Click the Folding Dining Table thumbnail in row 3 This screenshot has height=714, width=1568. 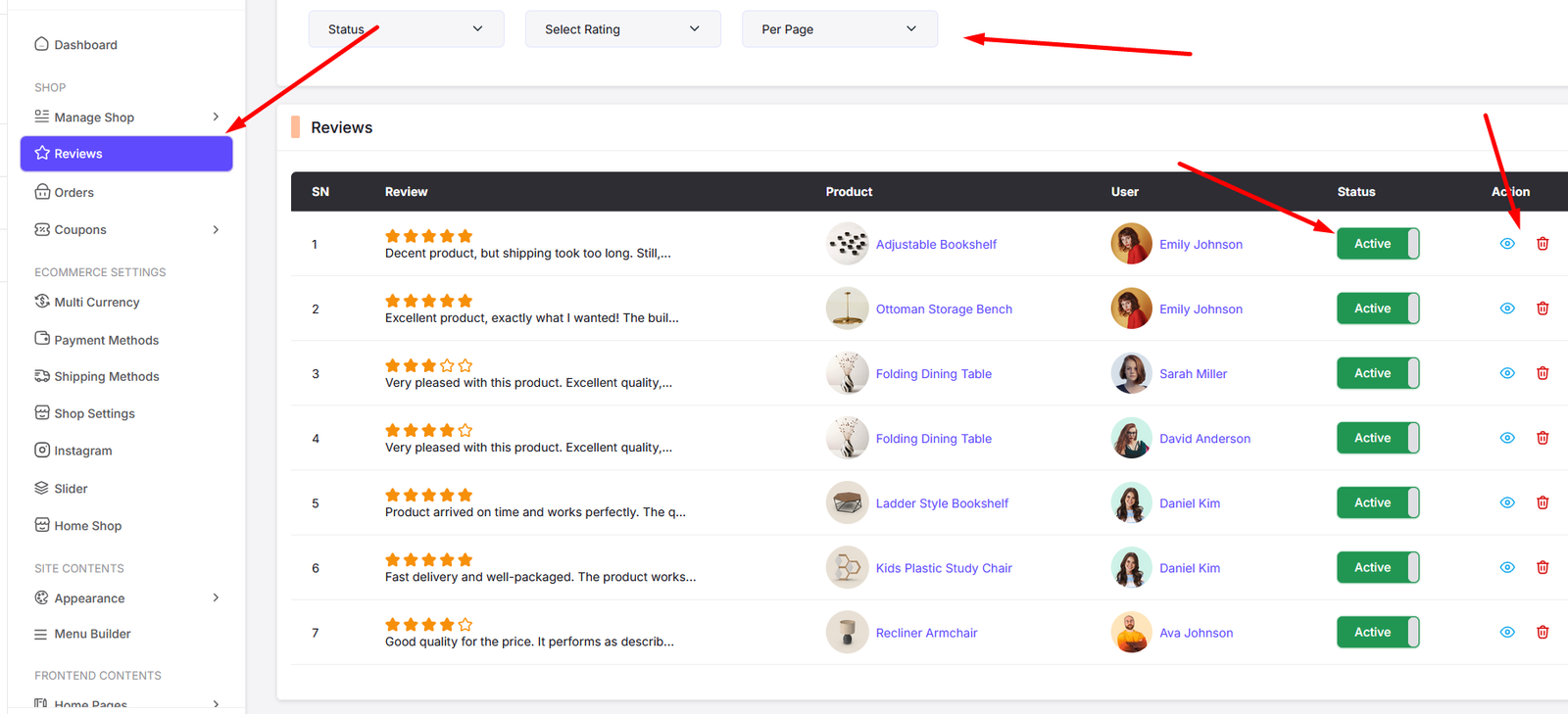847,373
